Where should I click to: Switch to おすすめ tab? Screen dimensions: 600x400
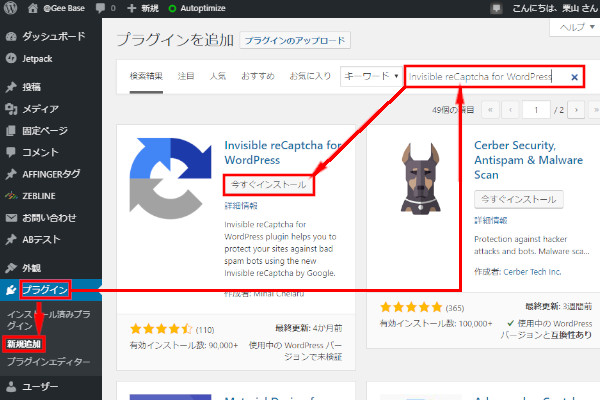coord(258,76)
